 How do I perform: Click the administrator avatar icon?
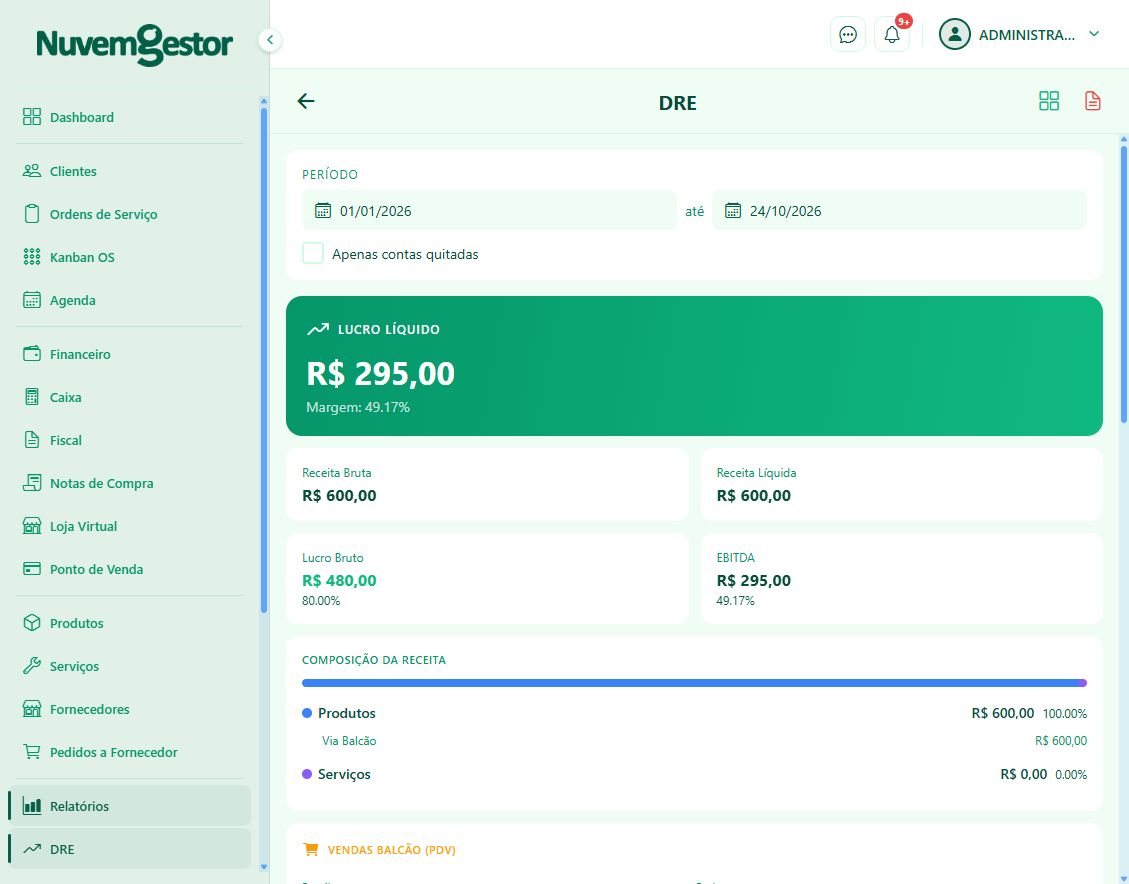click(955, 35)
